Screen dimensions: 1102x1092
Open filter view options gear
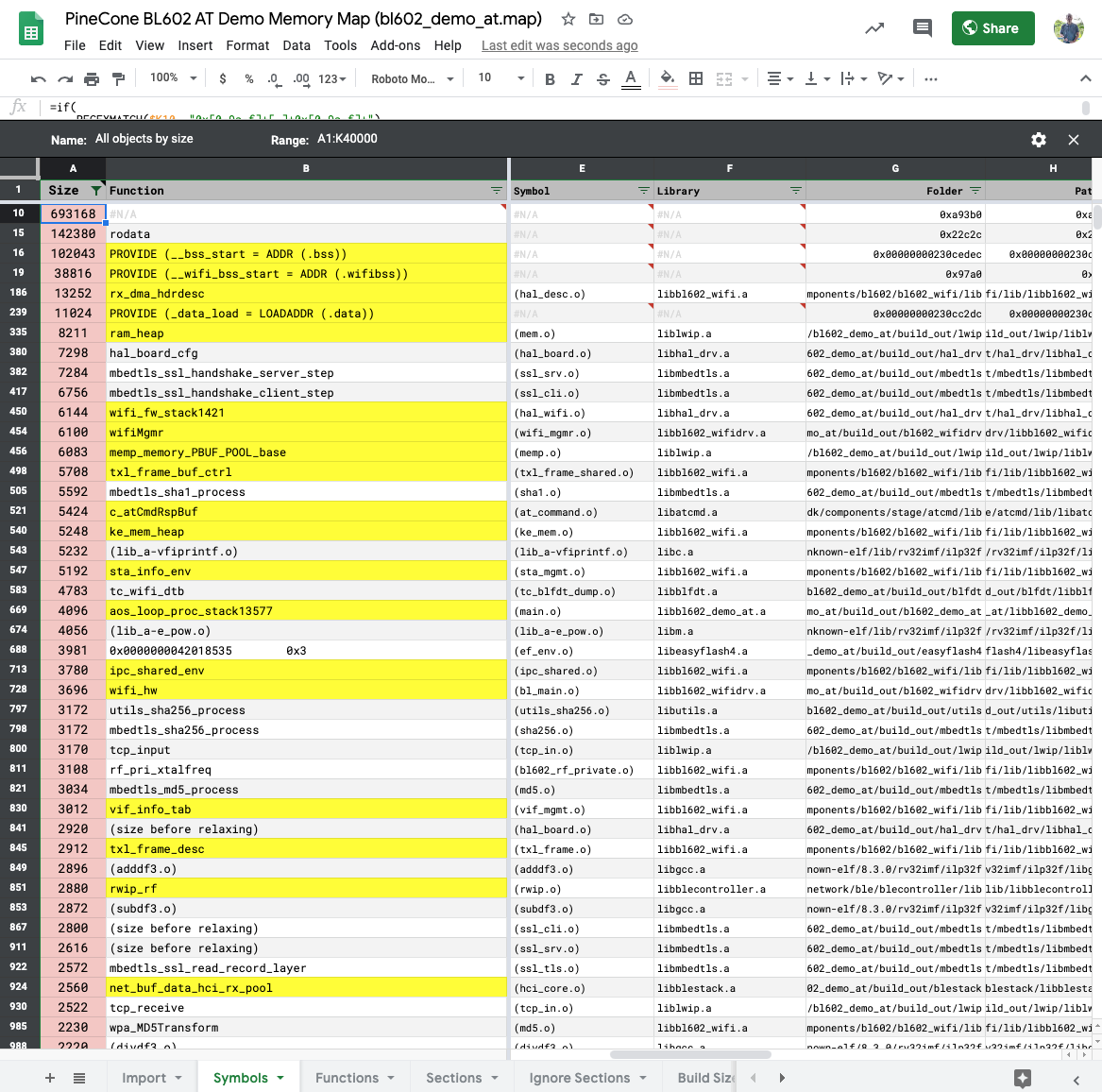[x=1039, y=140]
